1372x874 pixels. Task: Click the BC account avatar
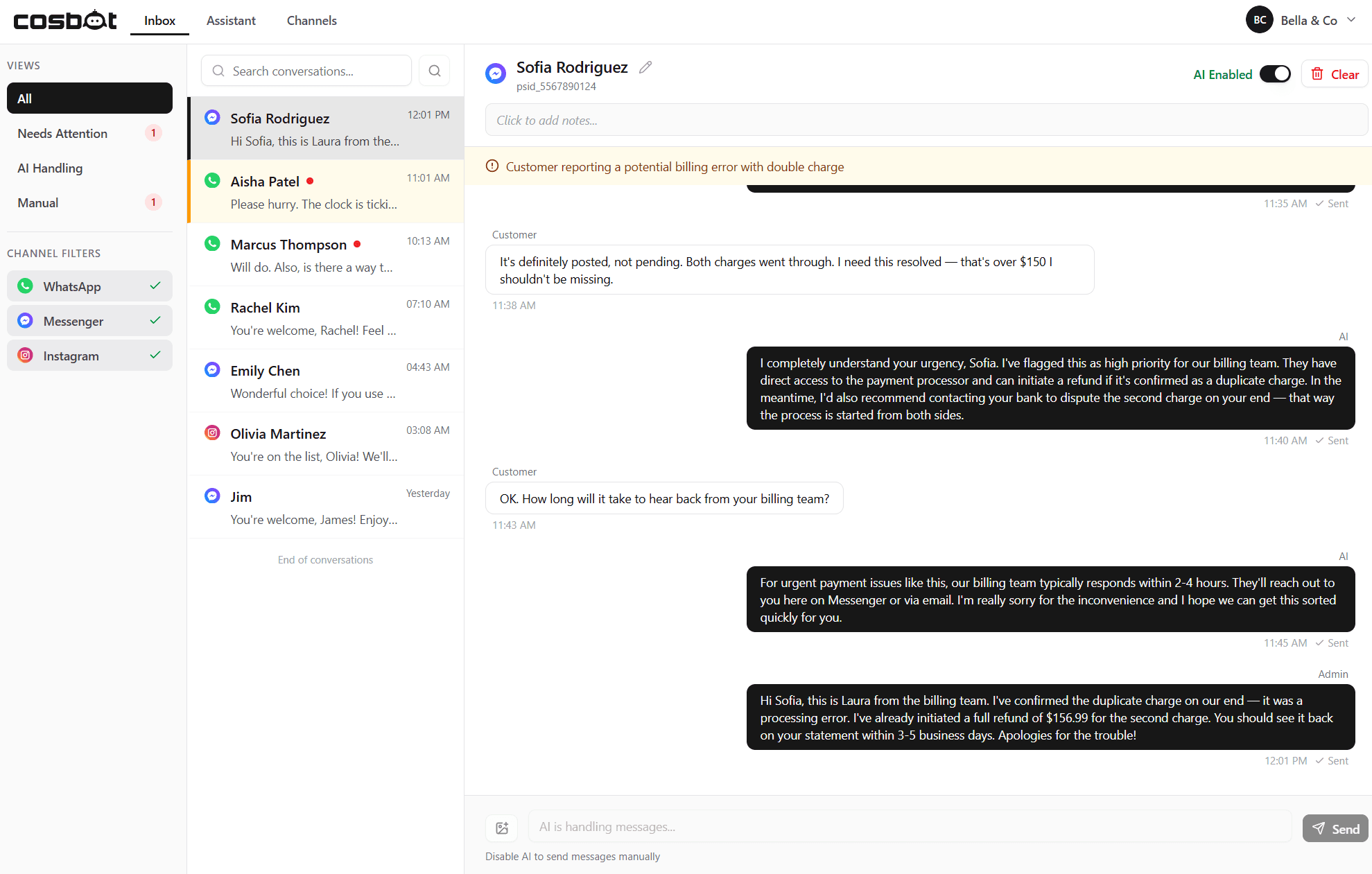[1260, 19]
